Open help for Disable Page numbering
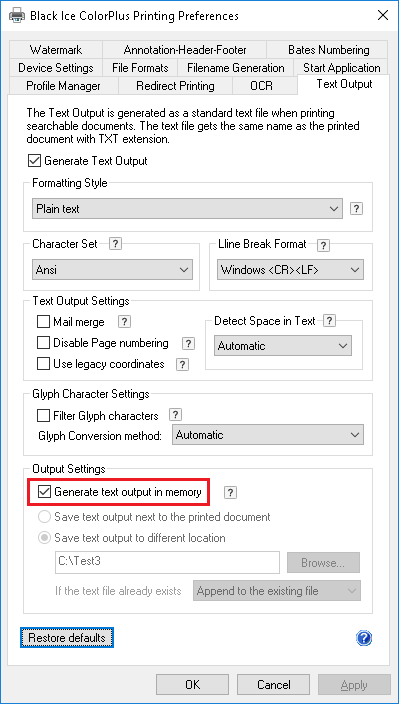Image resolution: width=399 pixels, height=704 pixels. click(x=189, y=344)
